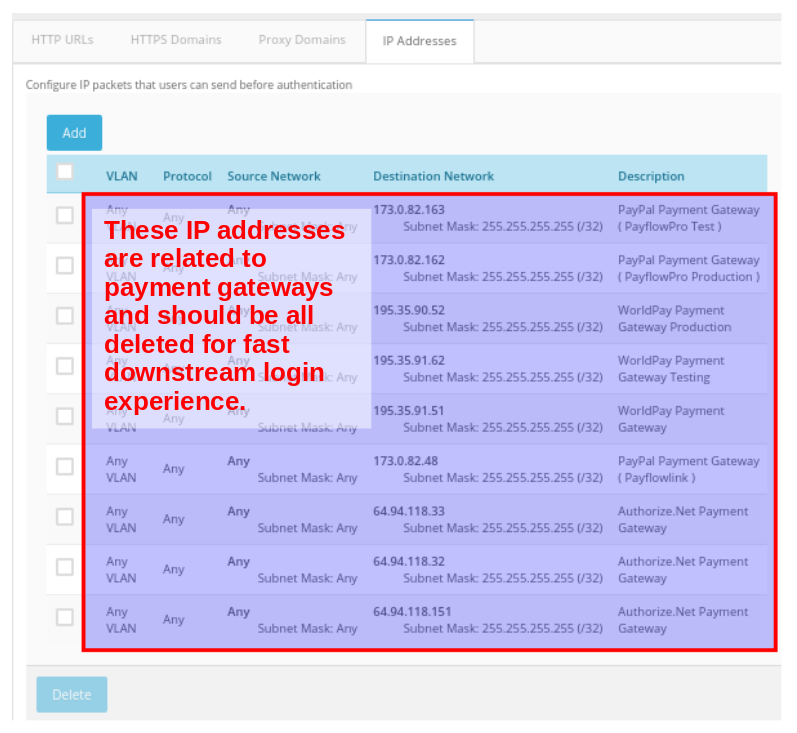Check the row for 173.0.82.48
This screenshot has width=797, height=733.
pos(65,467)
